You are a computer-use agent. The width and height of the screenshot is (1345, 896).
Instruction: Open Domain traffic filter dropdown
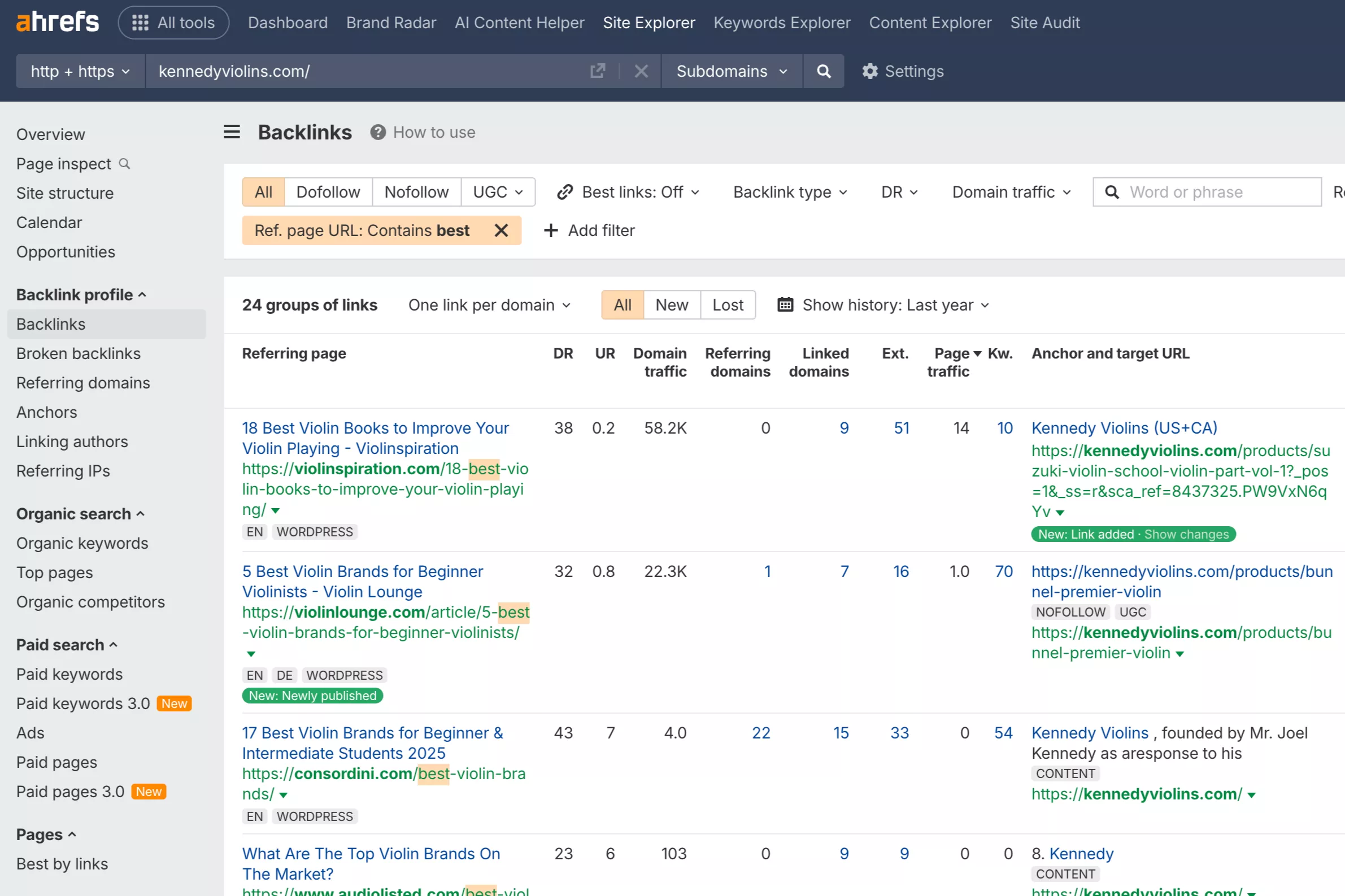click(x=1012, y=192)
